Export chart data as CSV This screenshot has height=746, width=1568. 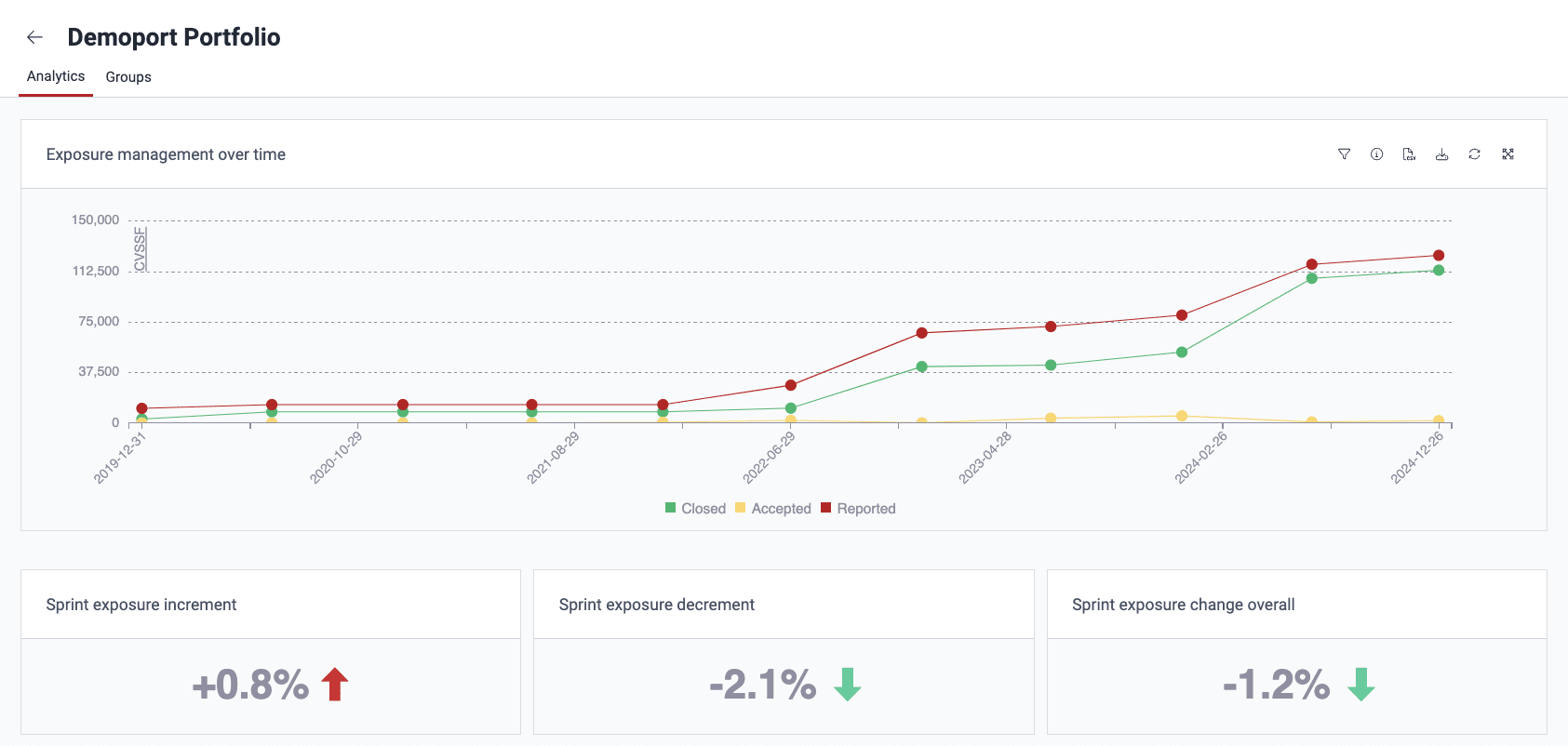tap(1409, 154)
